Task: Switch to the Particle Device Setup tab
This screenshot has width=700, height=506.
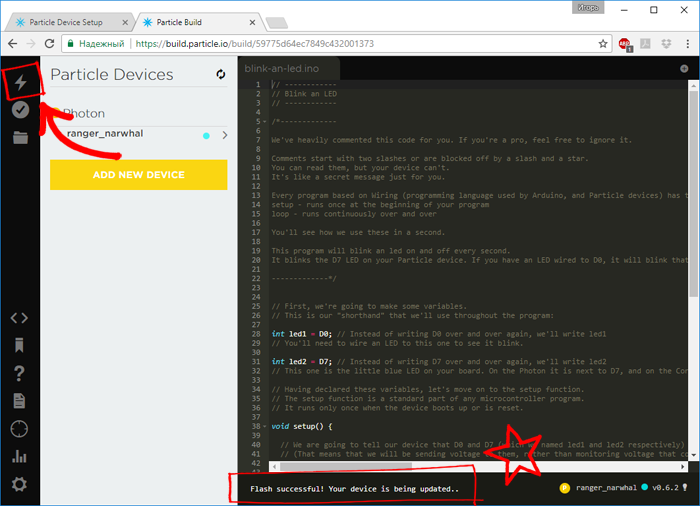Action: coord(66,22)
